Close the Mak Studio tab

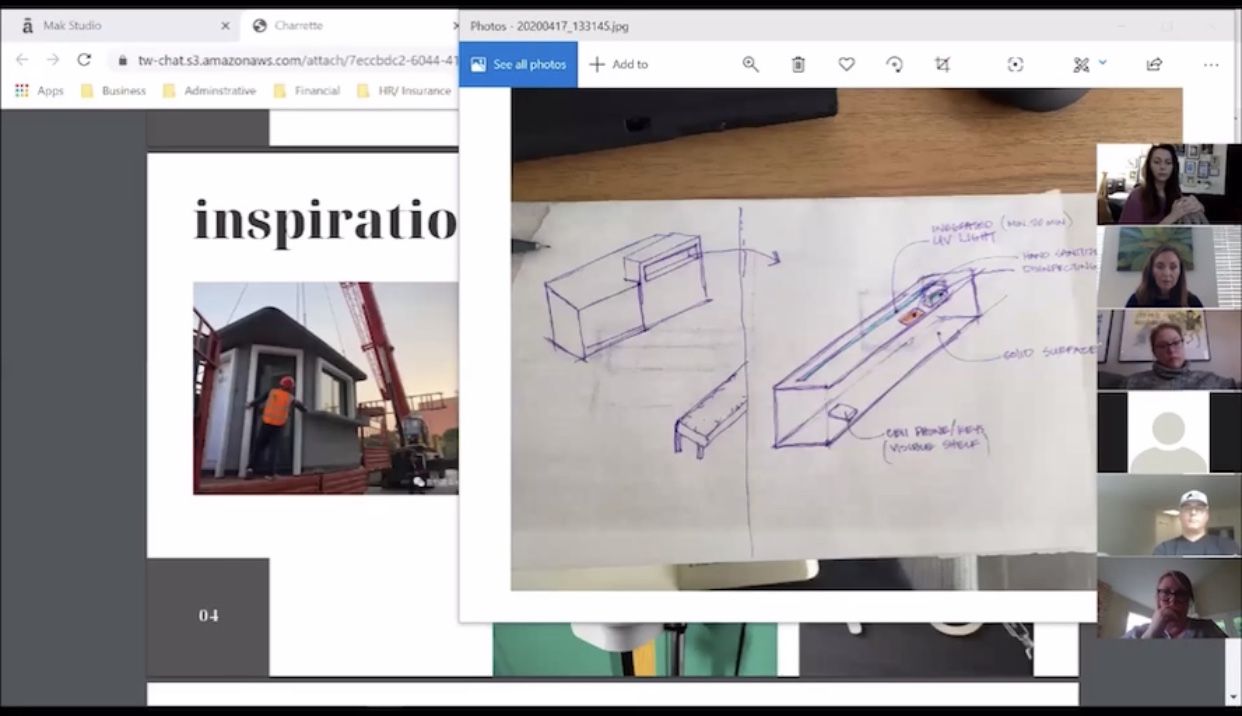click(225, 26)
